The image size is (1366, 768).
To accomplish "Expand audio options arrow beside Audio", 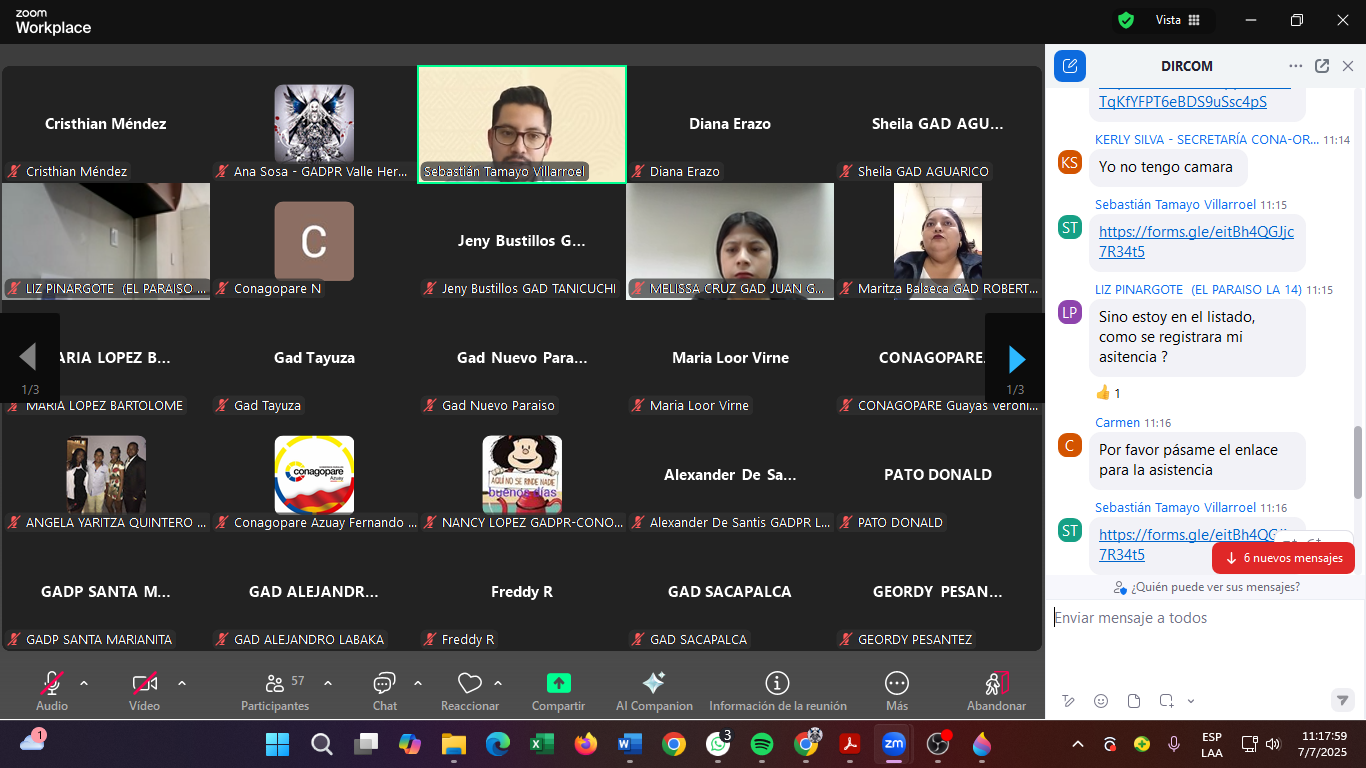I will 84,684.
